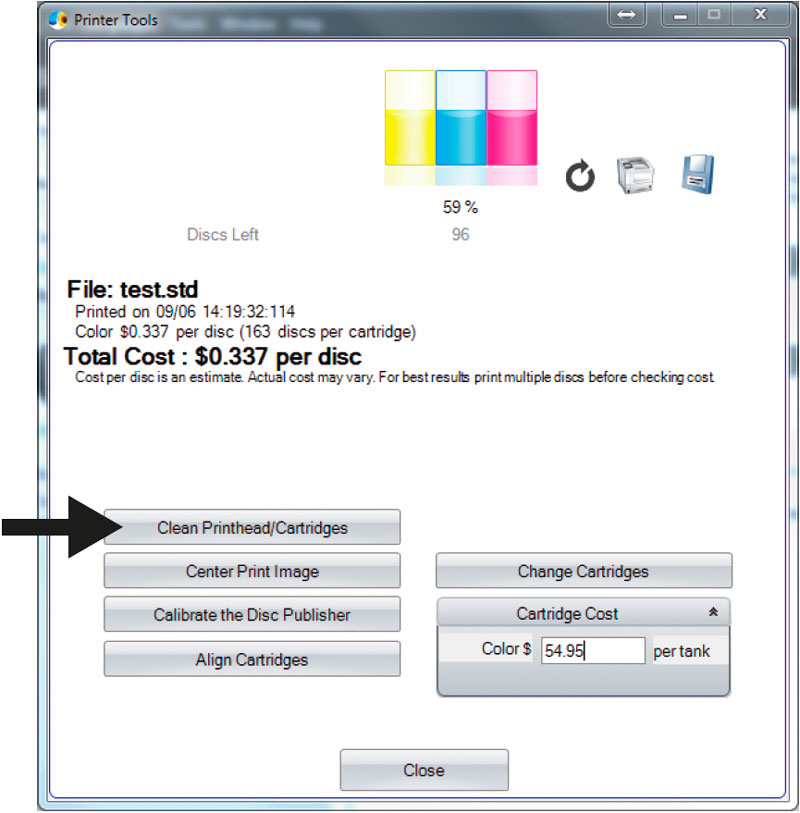The image size is (800, 813).
Task: Collapse the Cartridge Cost panel chevron
Action: click(713, 612)
